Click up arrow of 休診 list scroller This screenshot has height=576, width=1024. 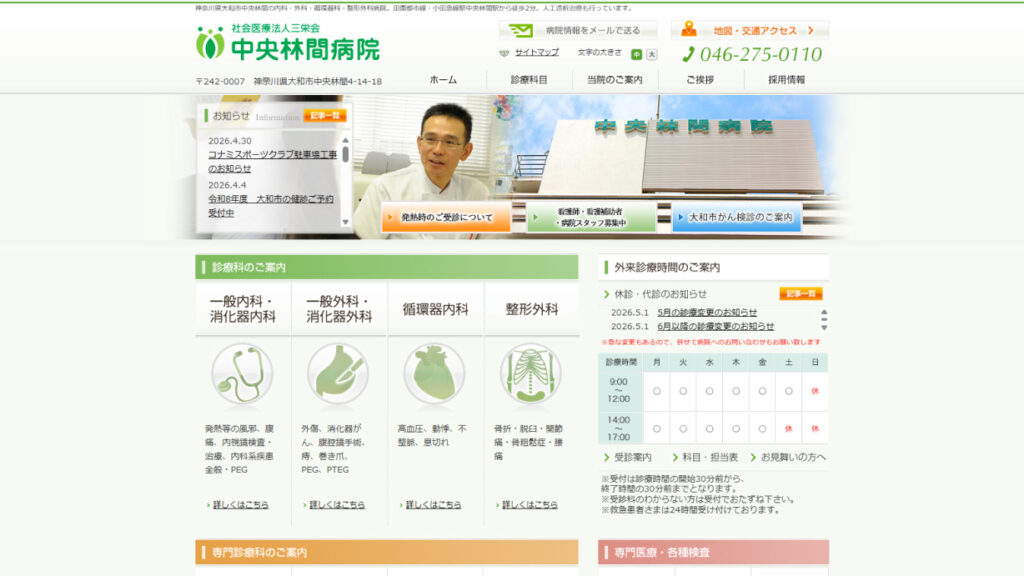824,312
